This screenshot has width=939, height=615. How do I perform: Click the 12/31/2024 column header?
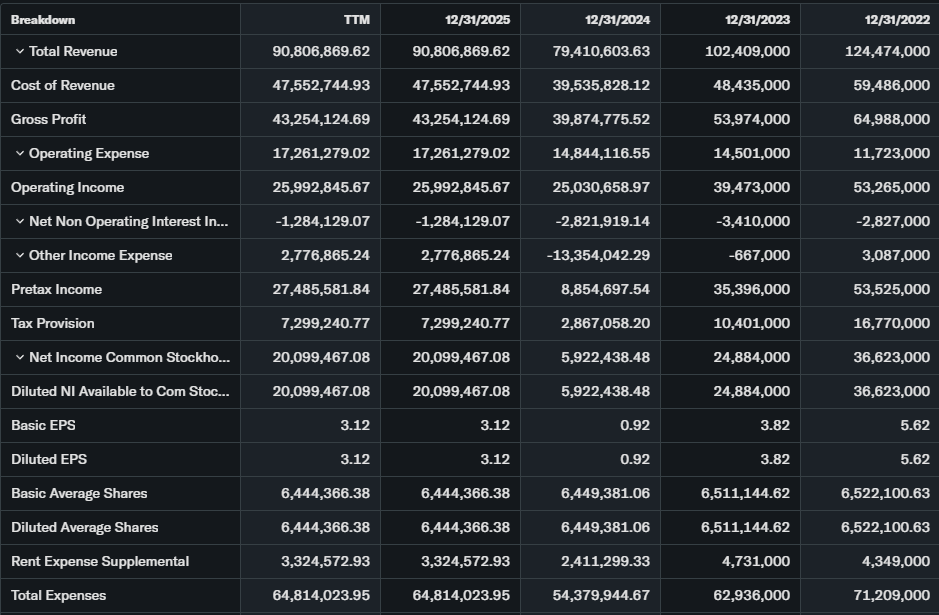(617, 20)
